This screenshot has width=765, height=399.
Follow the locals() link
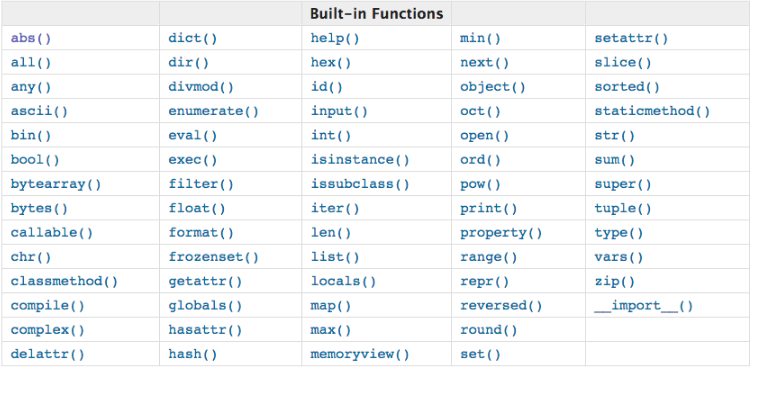point(343,281)
